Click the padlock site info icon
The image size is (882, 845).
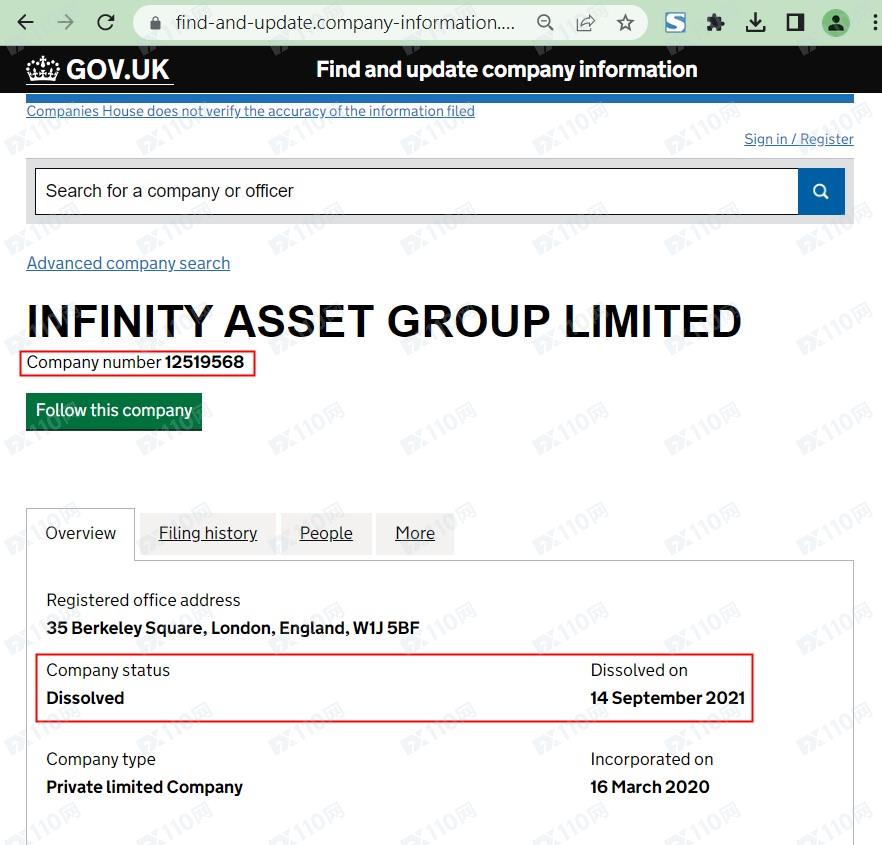[154, 22]
